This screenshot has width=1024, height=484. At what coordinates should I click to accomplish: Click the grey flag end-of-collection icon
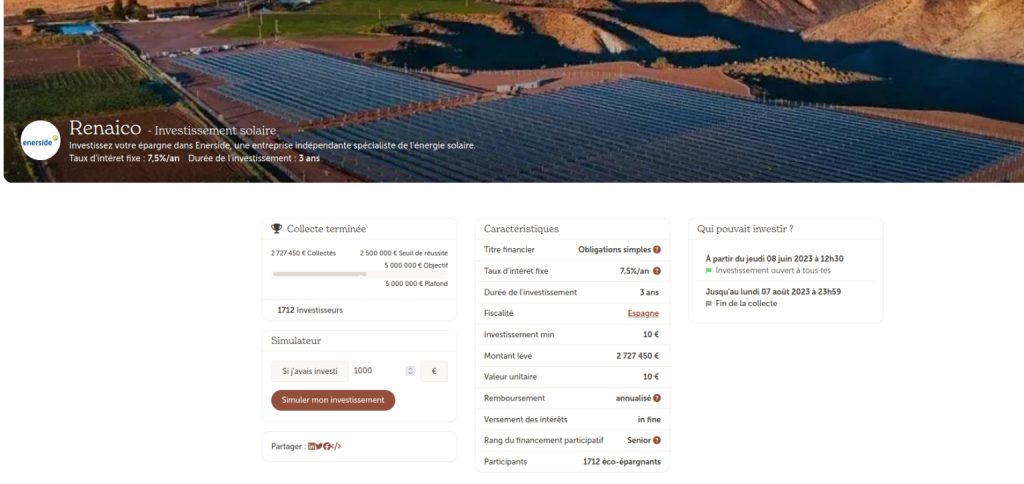pos(709,303)
